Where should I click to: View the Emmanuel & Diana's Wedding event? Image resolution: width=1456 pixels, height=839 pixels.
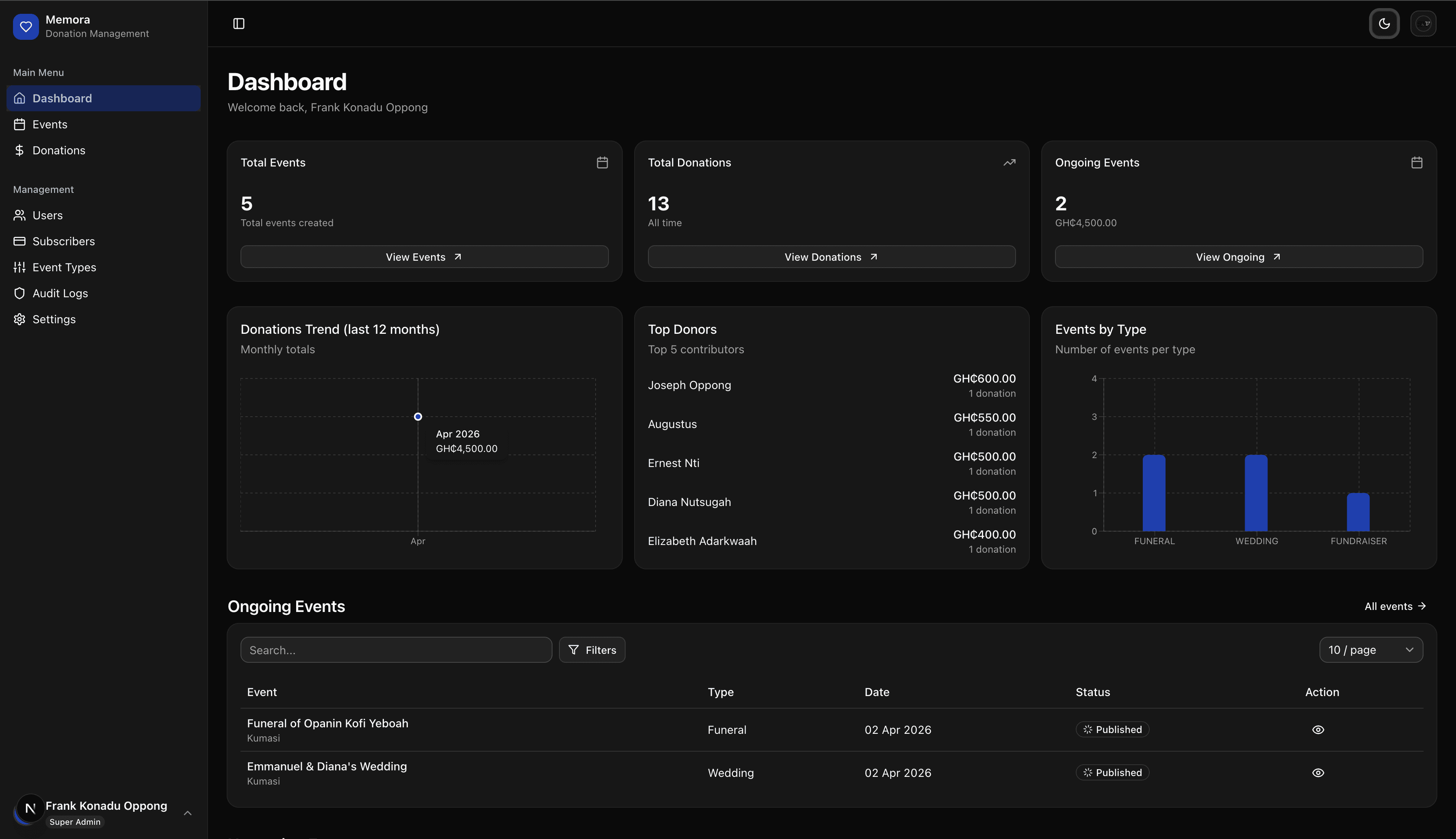click(1319, 772)
